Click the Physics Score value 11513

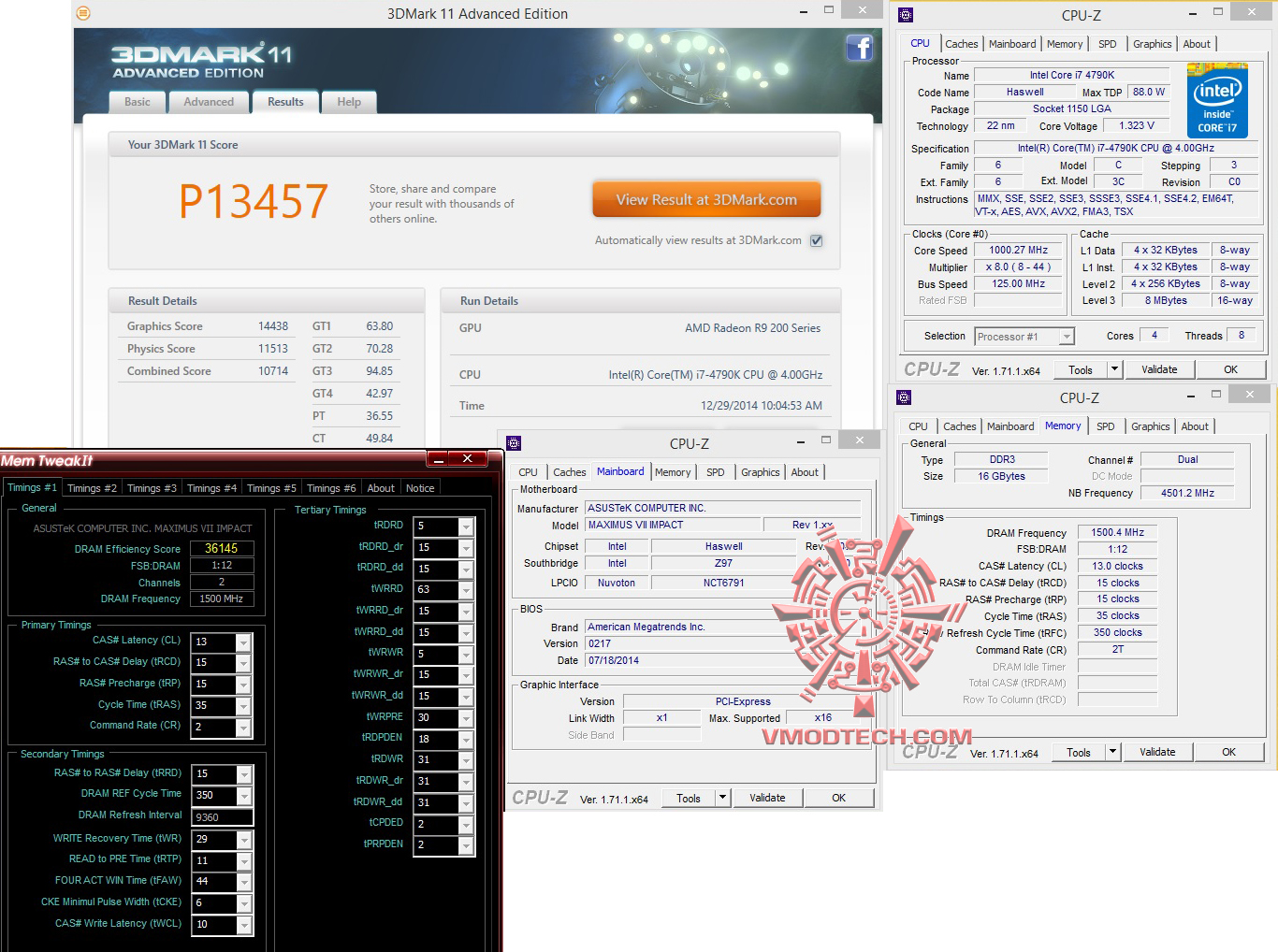point(273,349)
